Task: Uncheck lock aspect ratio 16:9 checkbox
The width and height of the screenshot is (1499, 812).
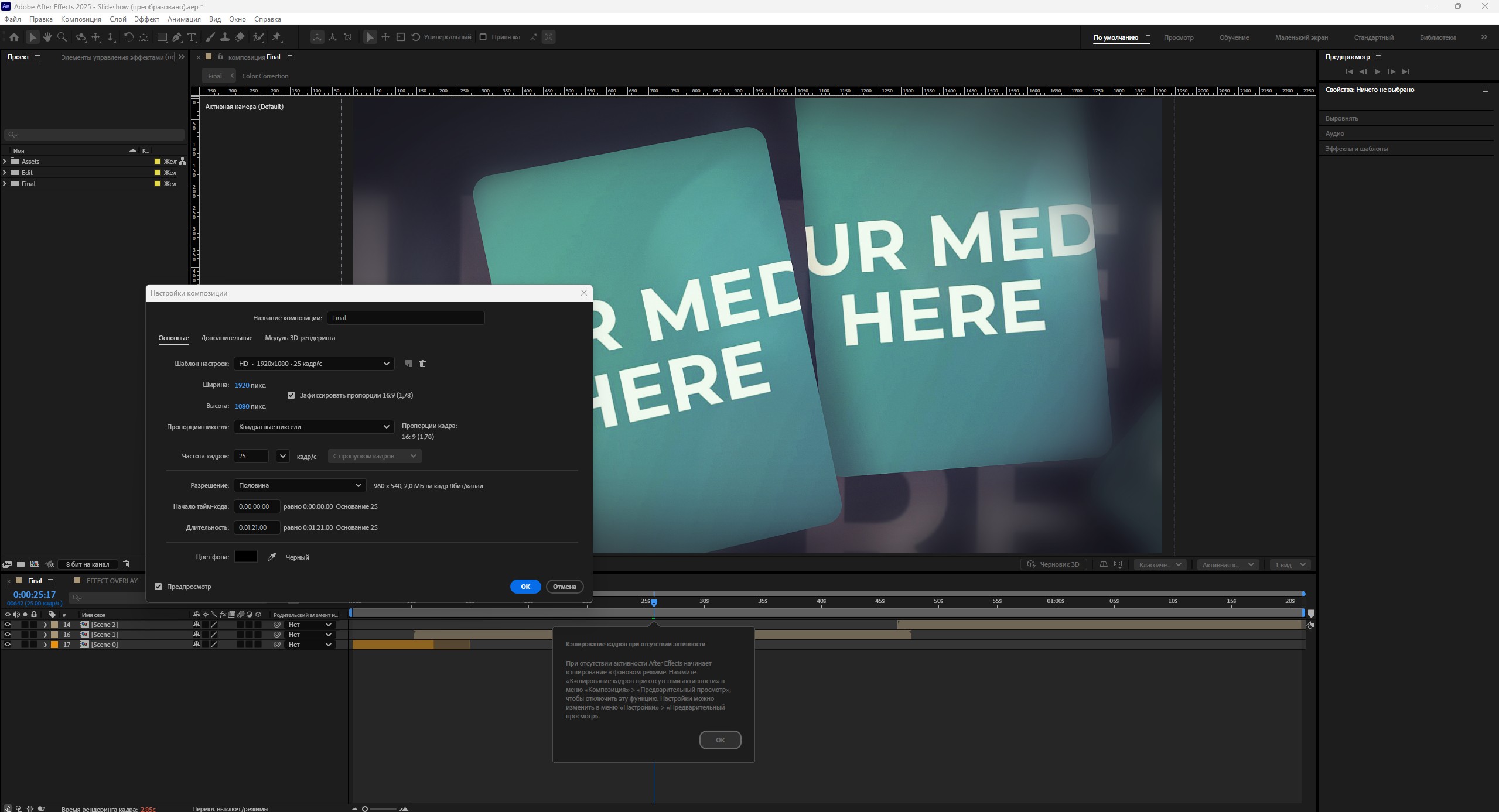Action: pos(291,395)
